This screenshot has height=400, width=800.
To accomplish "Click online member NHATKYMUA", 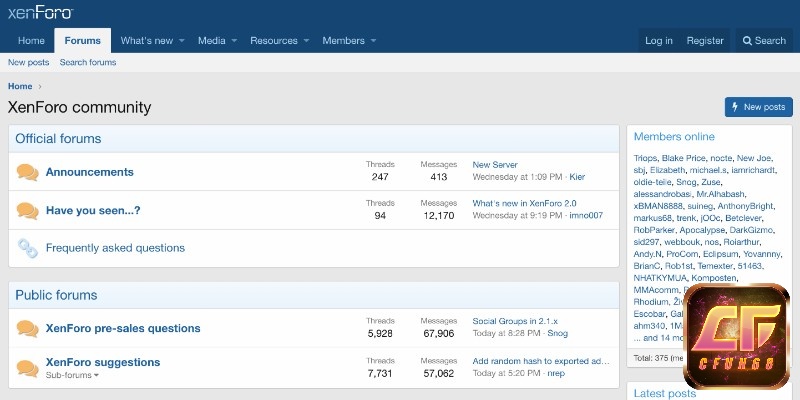I will 660,278.
